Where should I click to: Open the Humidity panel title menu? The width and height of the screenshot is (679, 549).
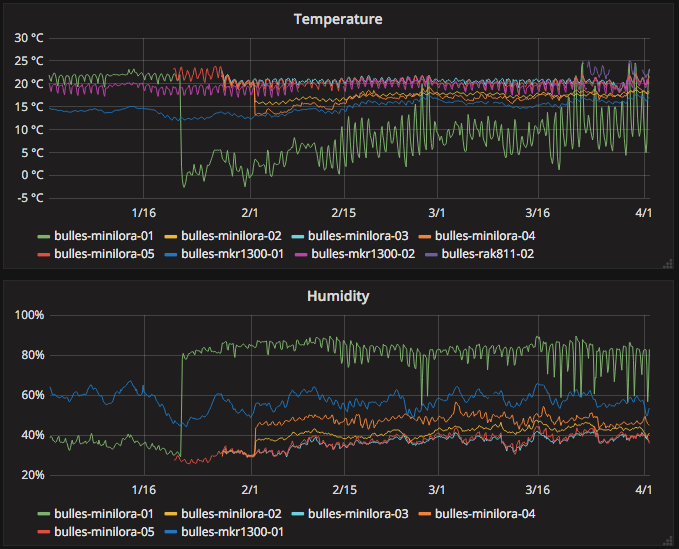click(338, 296)
